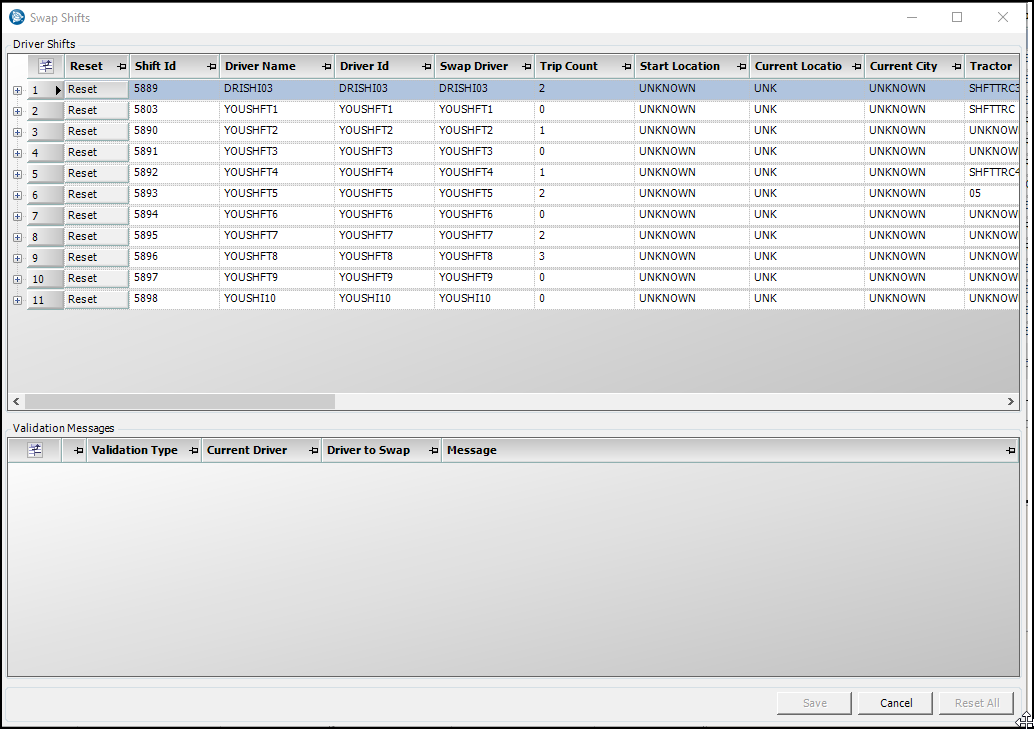
Task: Click the Reset All button
Action: (977, 703)
